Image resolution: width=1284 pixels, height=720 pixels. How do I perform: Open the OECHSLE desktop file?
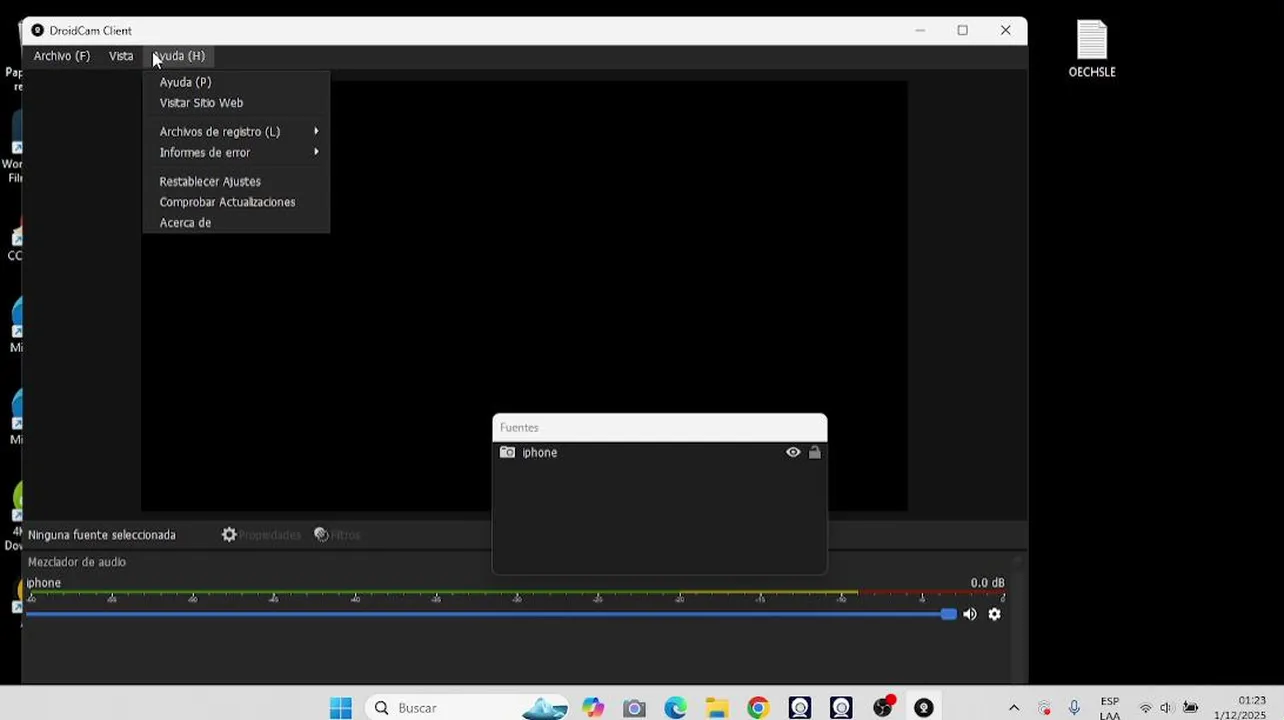click(x=1092, y=49)
